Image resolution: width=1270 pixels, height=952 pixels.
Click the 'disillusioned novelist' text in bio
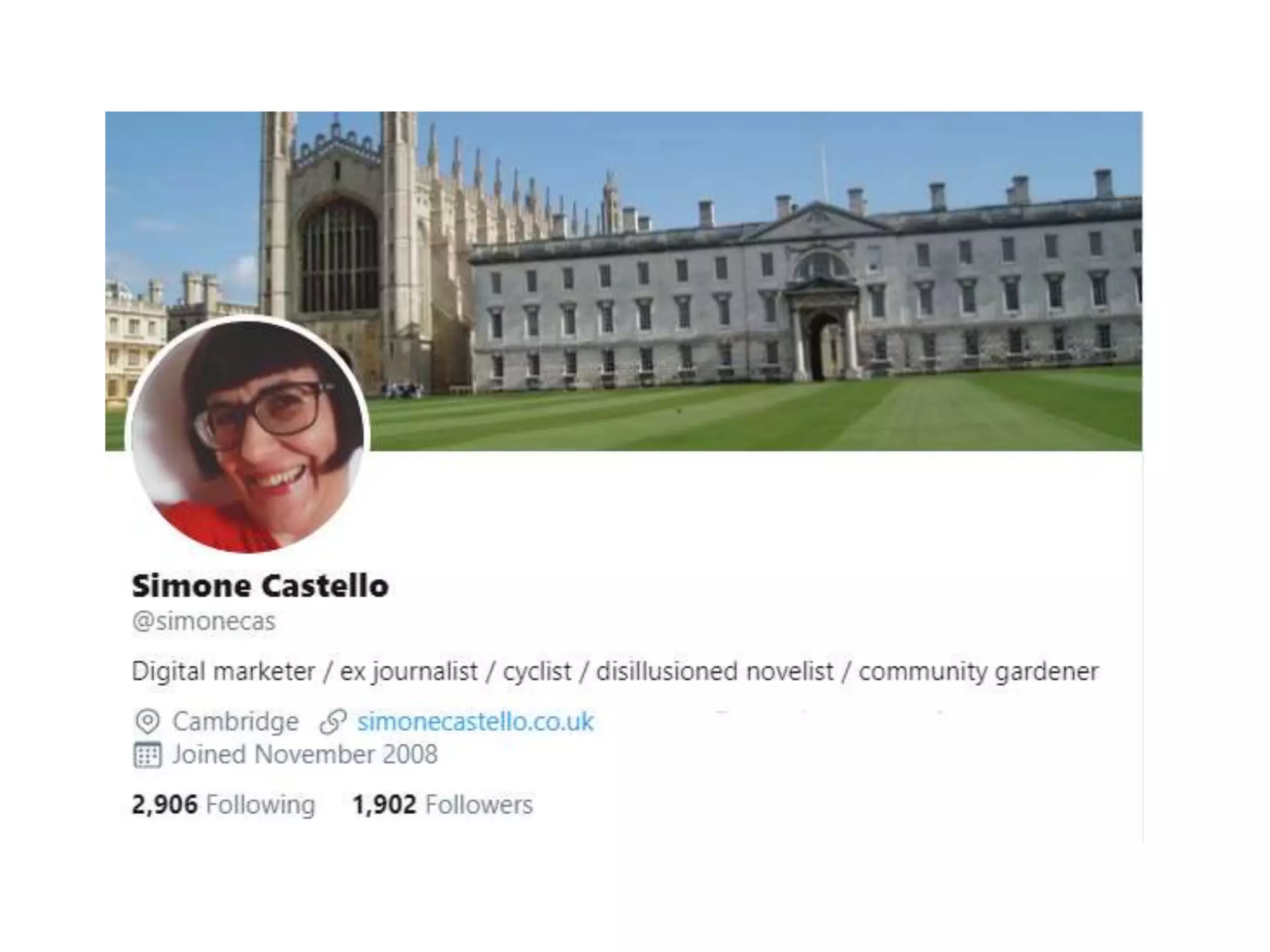point(715,672)
